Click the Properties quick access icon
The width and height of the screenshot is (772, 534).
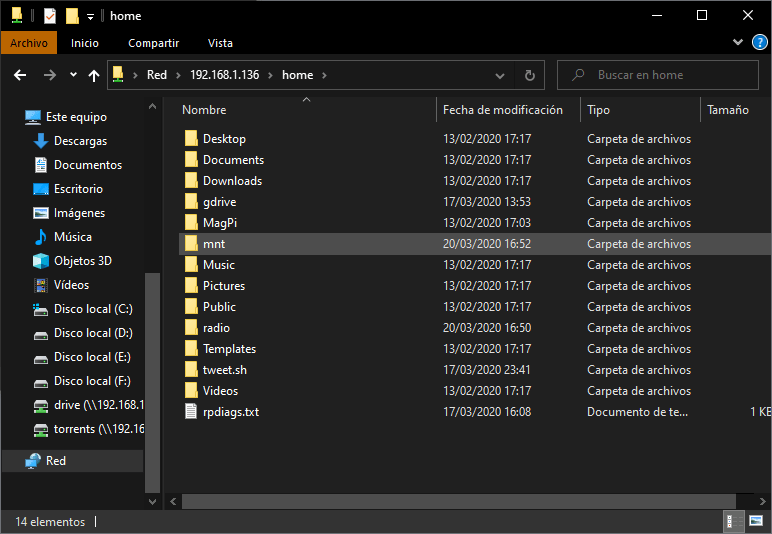50,16
